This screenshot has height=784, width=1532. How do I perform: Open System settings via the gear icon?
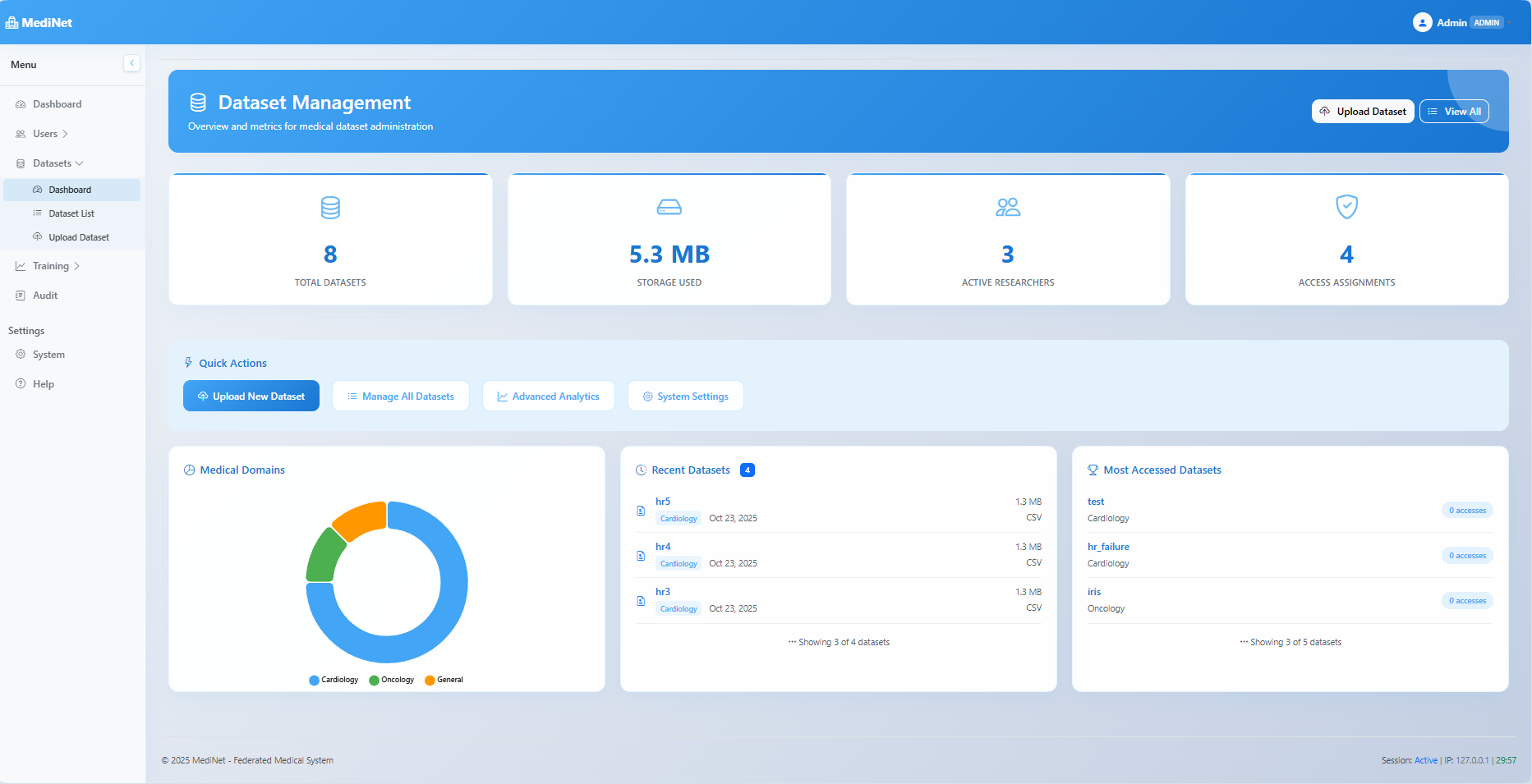click(x=21, y=354)
